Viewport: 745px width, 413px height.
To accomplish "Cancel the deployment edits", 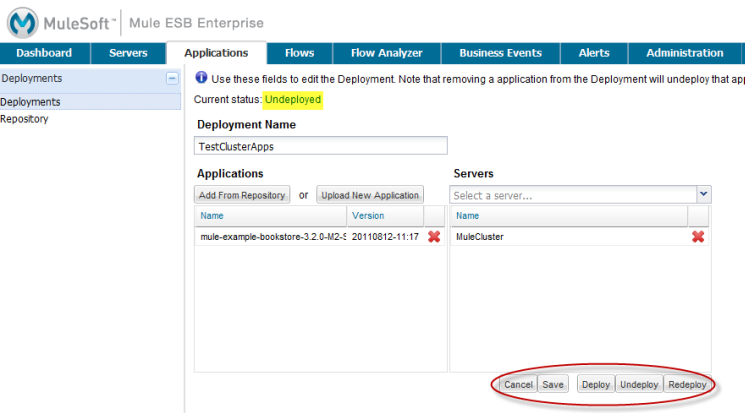I will point(518,384).
